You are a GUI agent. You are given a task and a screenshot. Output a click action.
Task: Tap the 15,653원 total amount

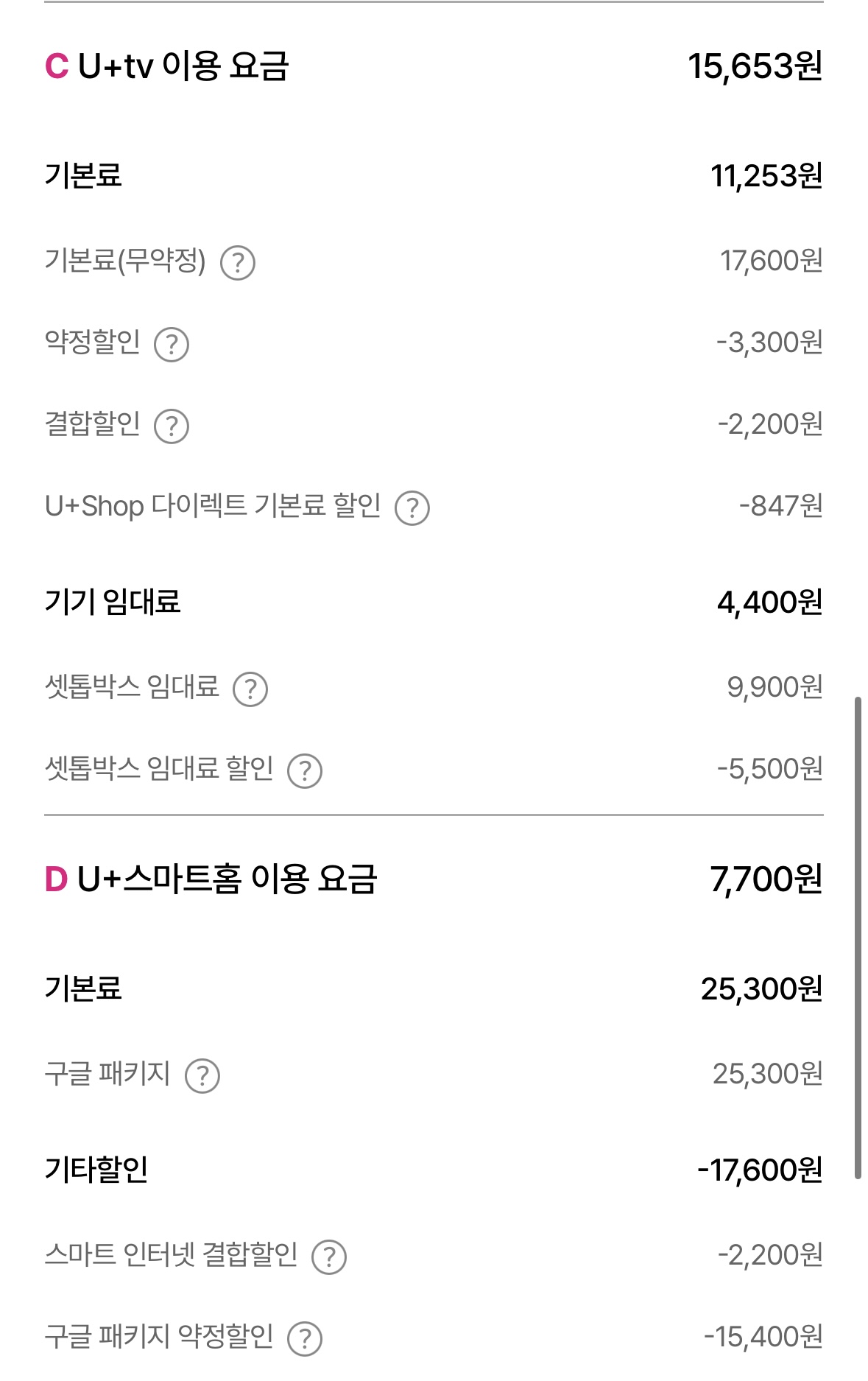(x=755, y=66)
